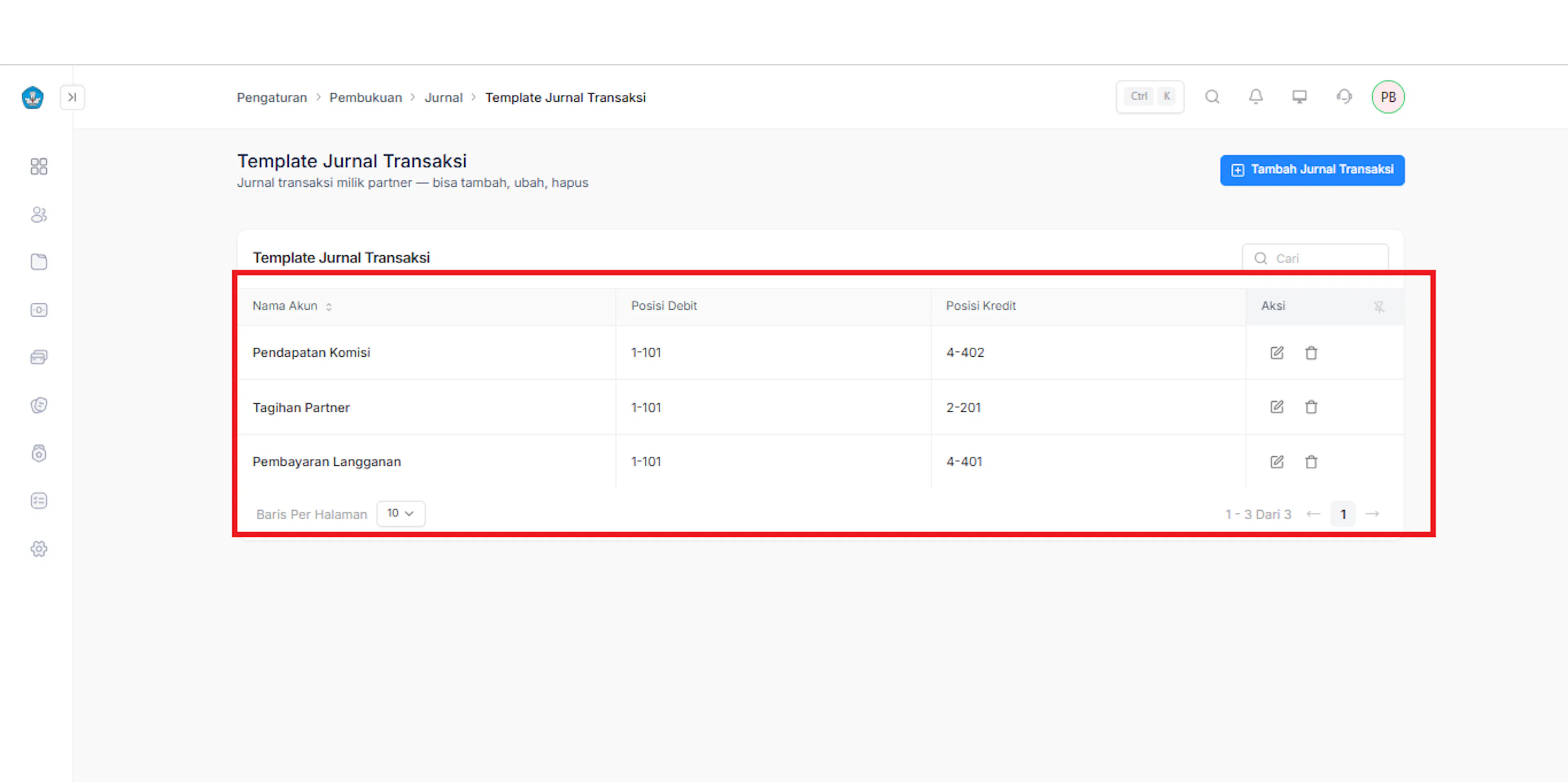Delete the Pembayaran Langganan row
This screenshot has height=782, width=1568.
[1311, 462]
